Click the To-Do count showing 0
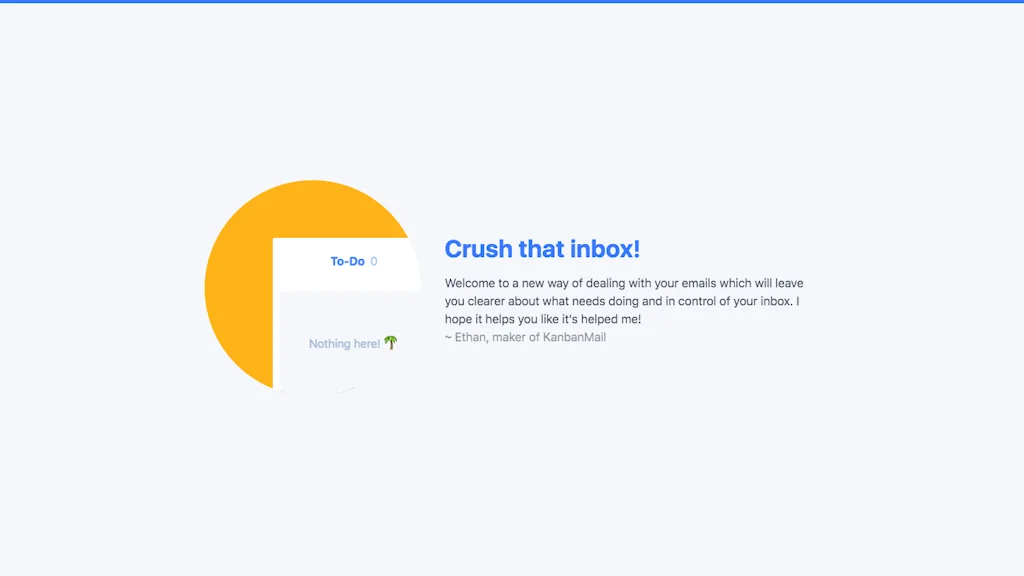Image resolution: width=1024 pixels, height=576 pixels. coord(374,262)
